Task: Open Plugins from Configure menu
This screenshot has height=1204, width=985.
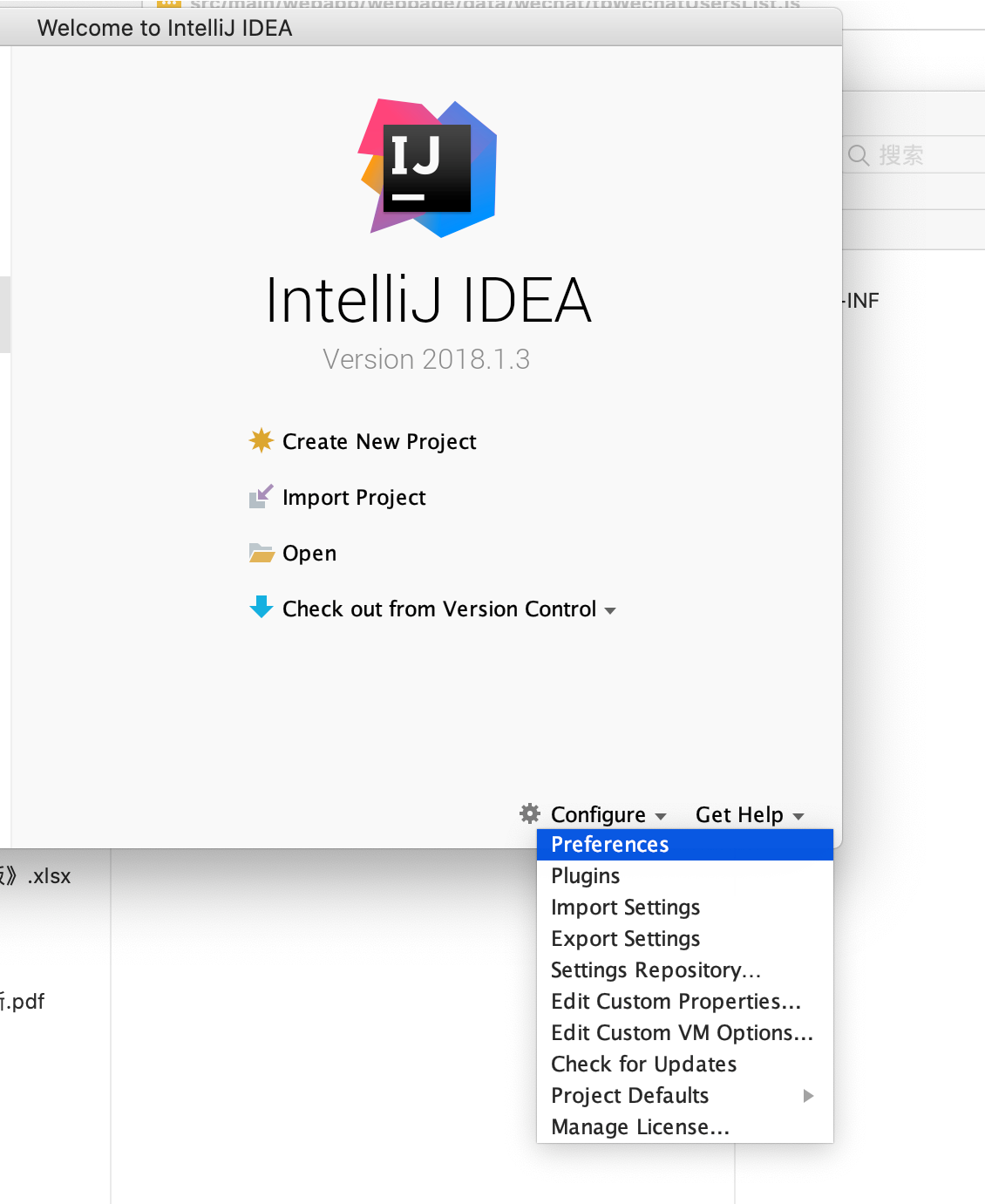Action: (685, 876)
